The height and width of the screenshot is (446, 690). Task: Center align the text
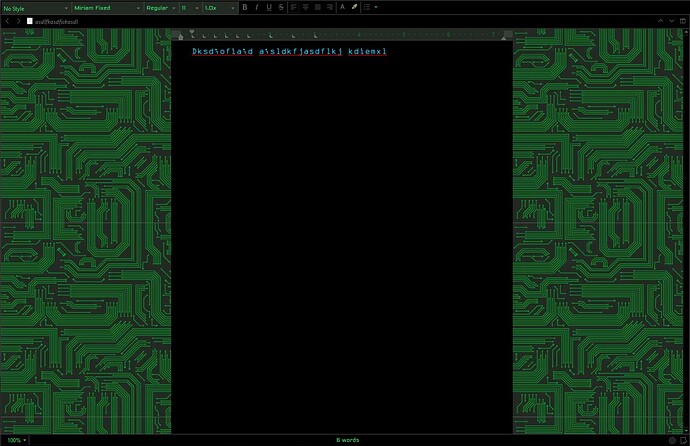click(305, 7)
